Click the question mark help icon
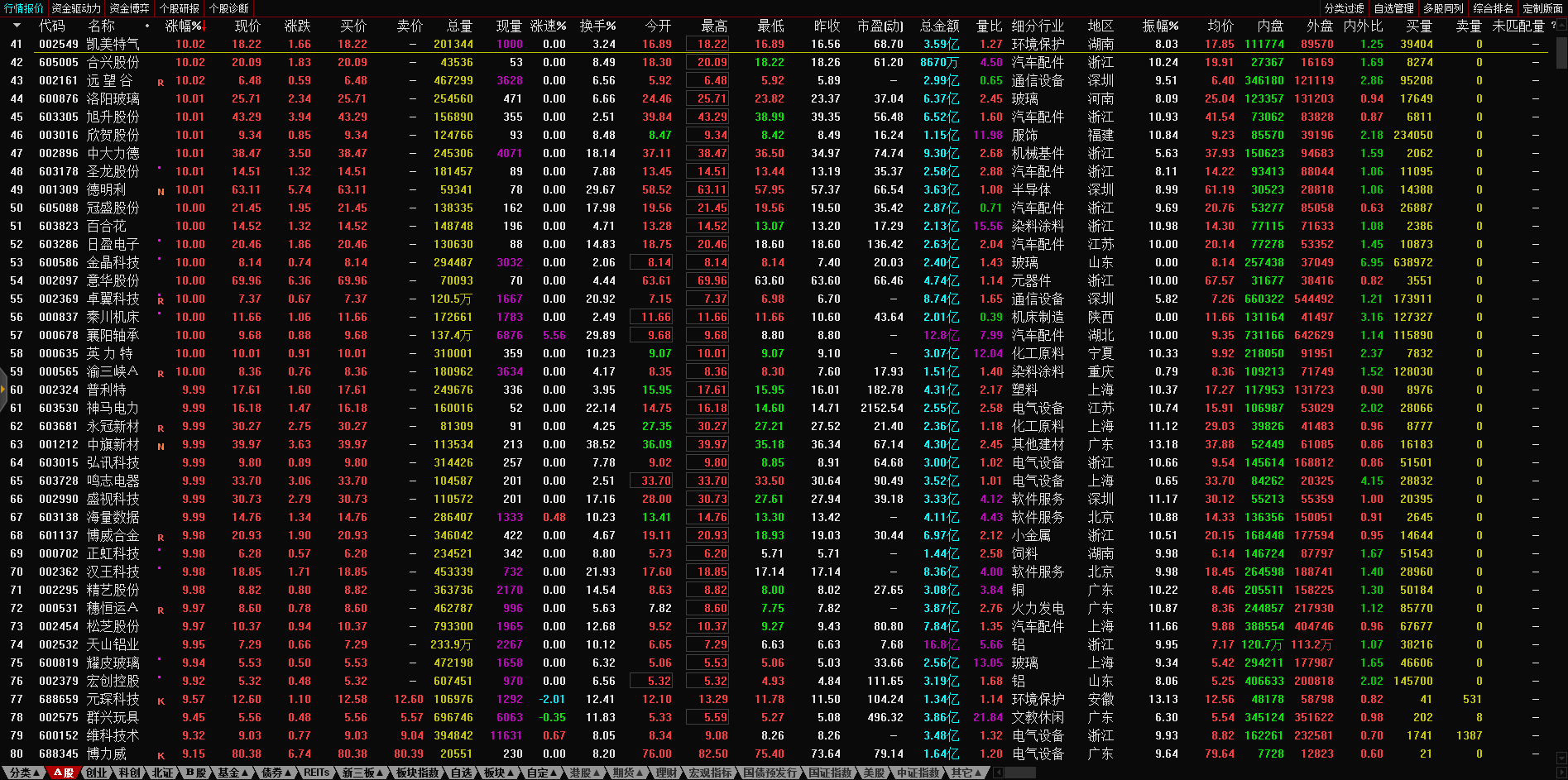This screenshot has width=1568, height=780. (x=1553, y=26)
